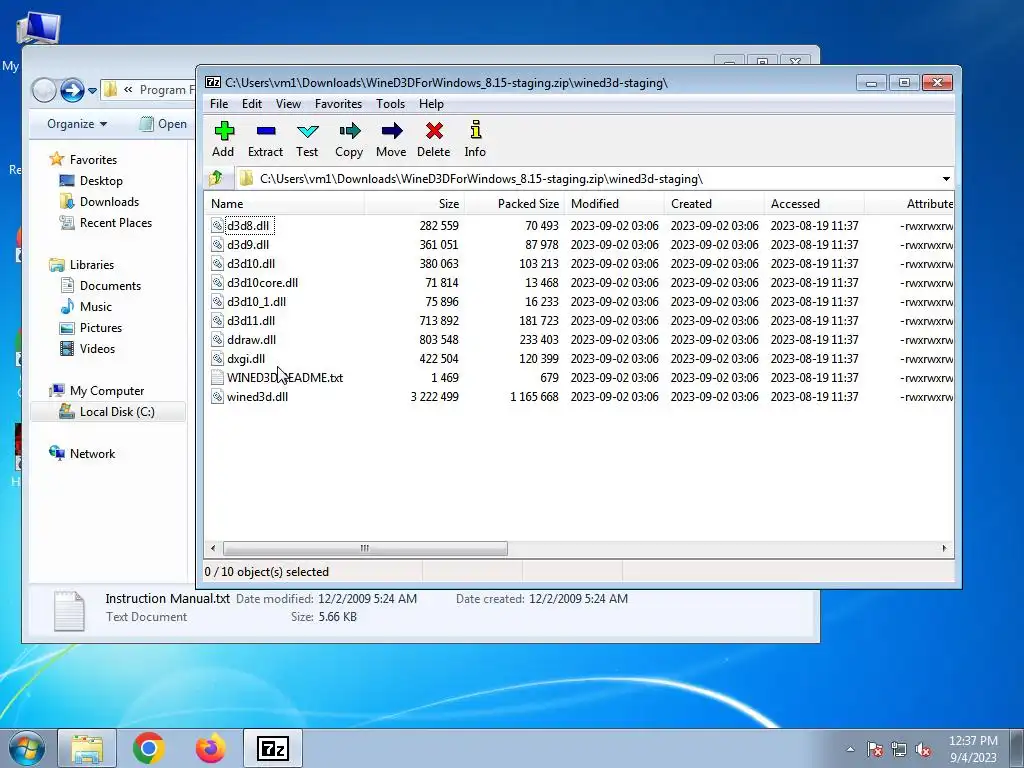
Task: Sort by Packed Size column
Action: [x=514, y=204]
